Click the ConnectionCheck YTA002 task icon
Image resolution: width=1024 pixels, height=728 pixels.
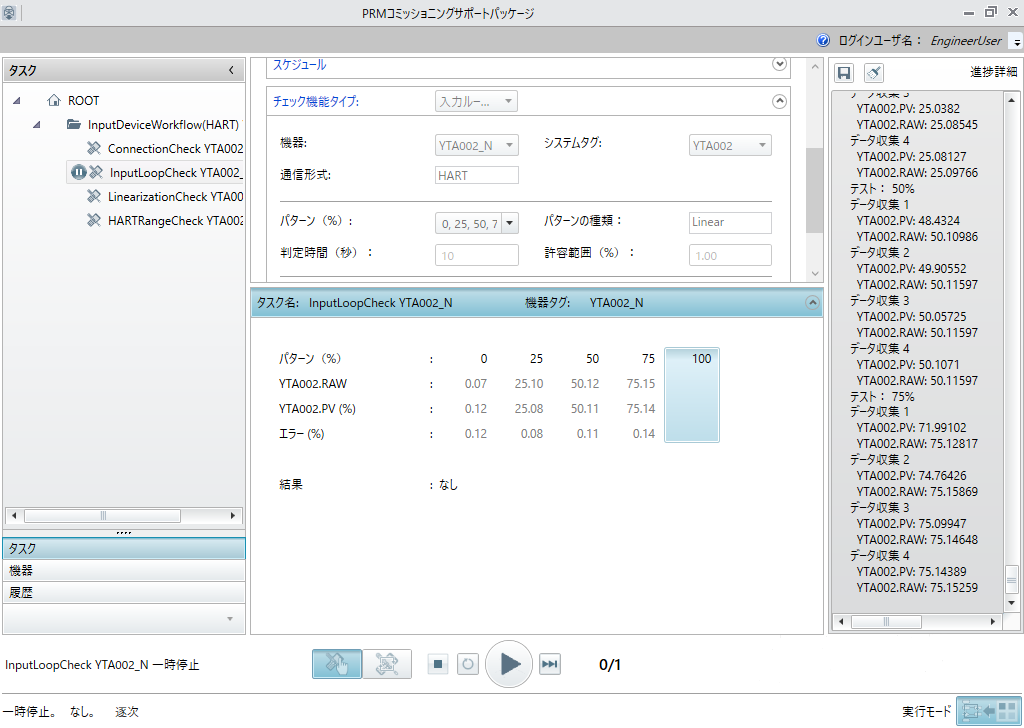pyautogui.click(x=94, y=148)
